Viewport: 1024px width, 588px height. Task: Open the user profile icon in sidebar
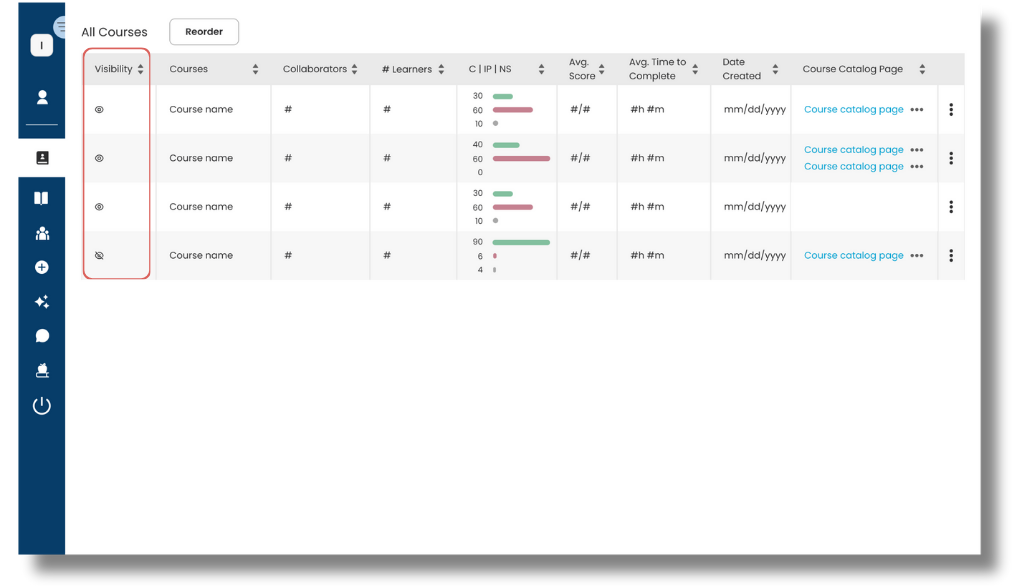(x=42, y=97)
